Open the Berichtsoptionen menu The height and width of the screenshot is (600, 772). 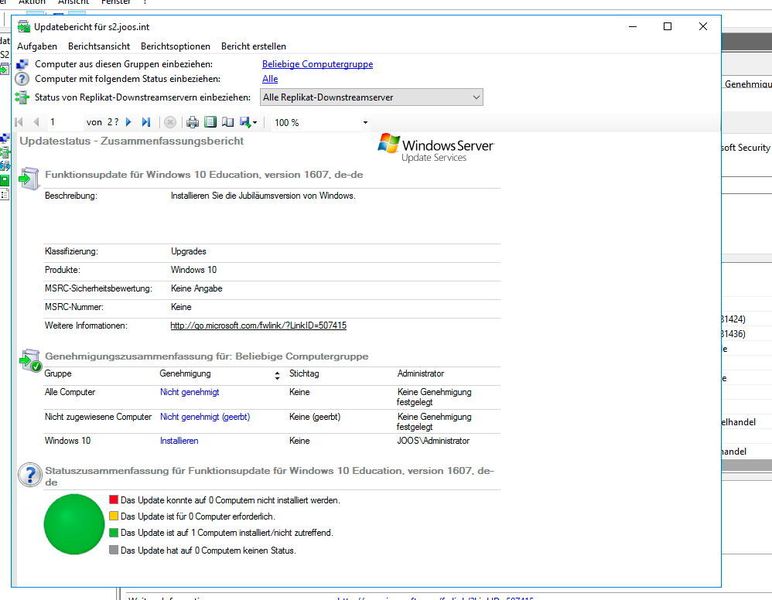click(x=175, y=46)
